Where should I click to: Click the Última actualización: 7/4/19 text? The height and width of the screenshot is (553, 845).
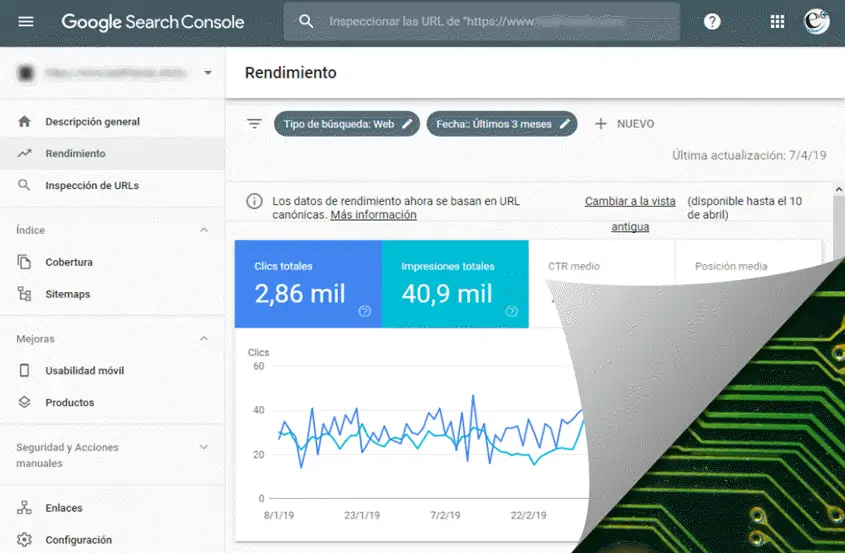tap(749, 155)
